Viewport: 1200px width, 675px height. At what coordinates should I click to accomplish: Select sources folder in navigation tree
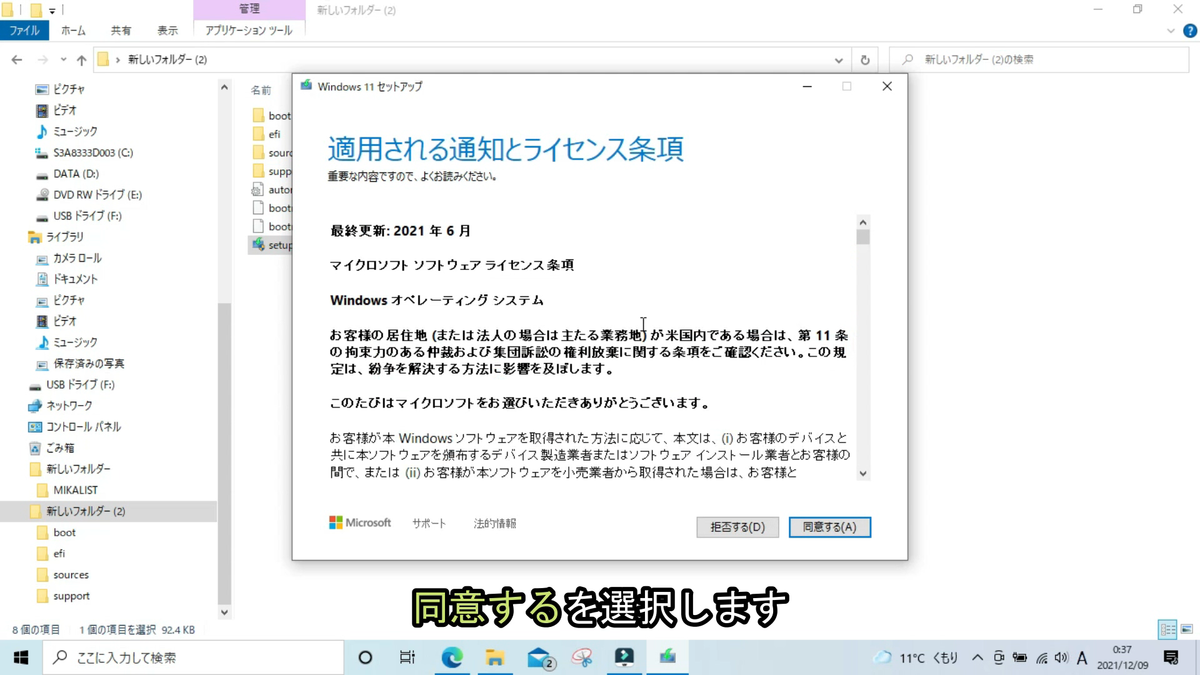point(71,575)
